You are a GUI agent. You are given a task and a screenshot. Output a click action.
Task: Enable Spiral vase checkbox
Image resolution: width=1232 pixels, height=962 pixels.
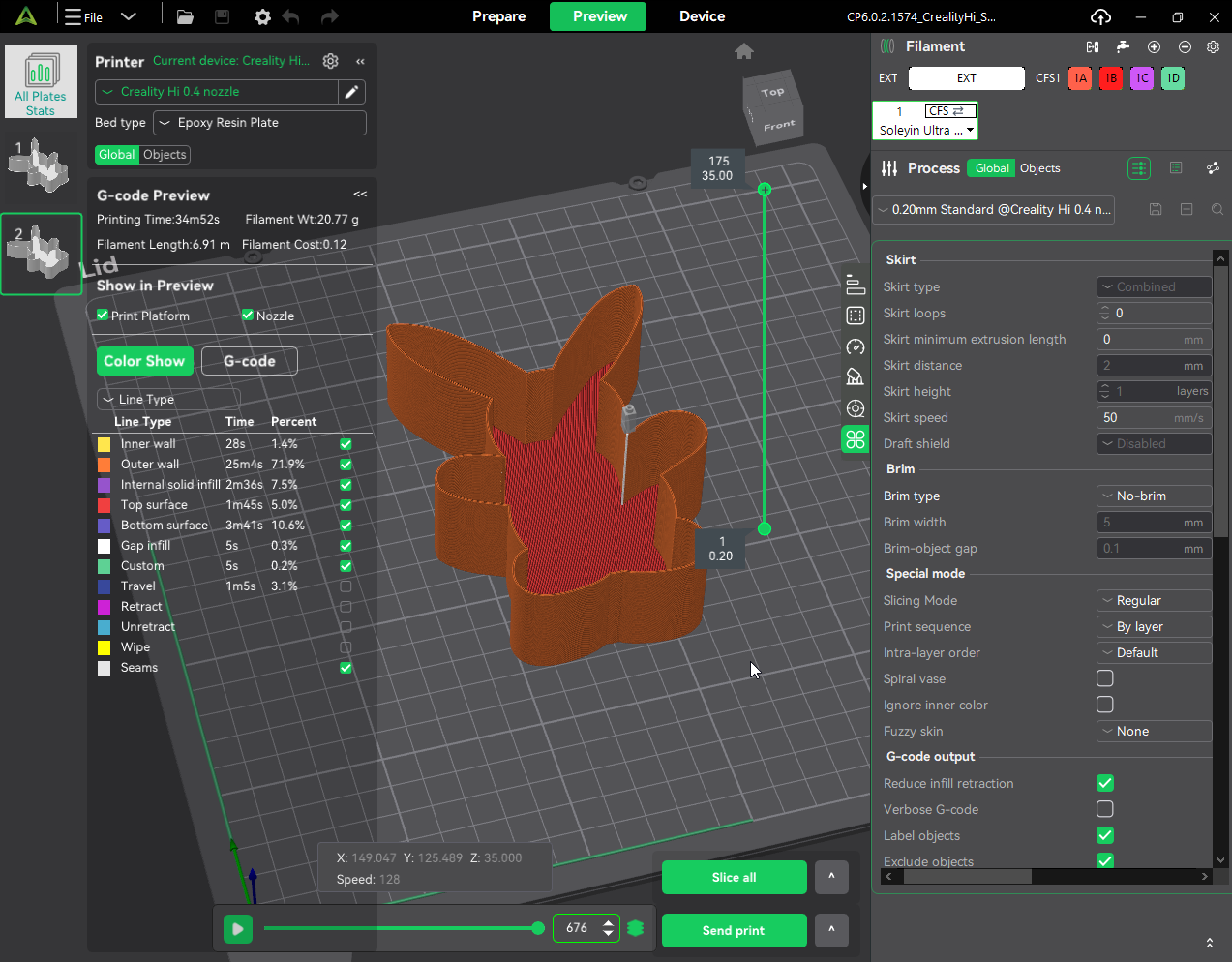(1105, 678)
